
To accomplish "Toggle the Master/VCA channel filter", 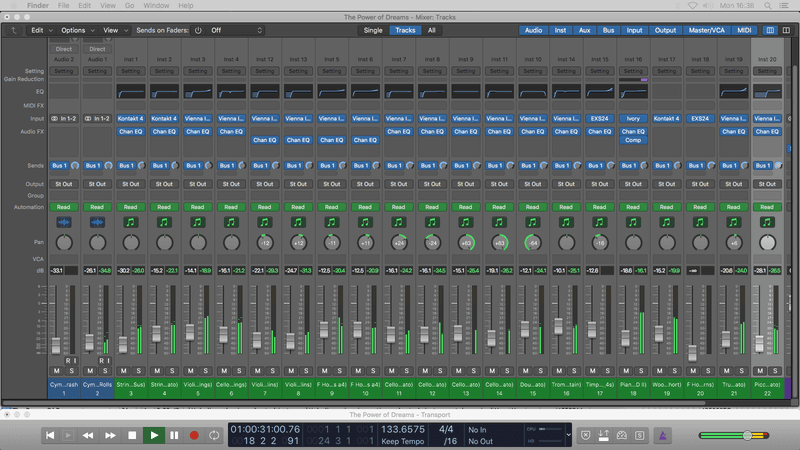I will (x=707, y=30).
